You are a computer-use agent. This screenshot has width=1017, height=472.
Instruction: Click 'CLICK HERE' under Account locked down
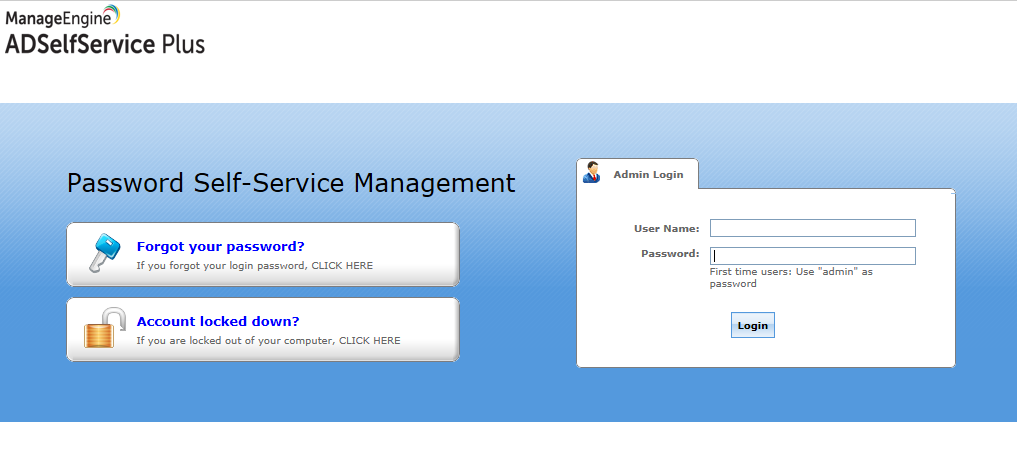[369, 341]
